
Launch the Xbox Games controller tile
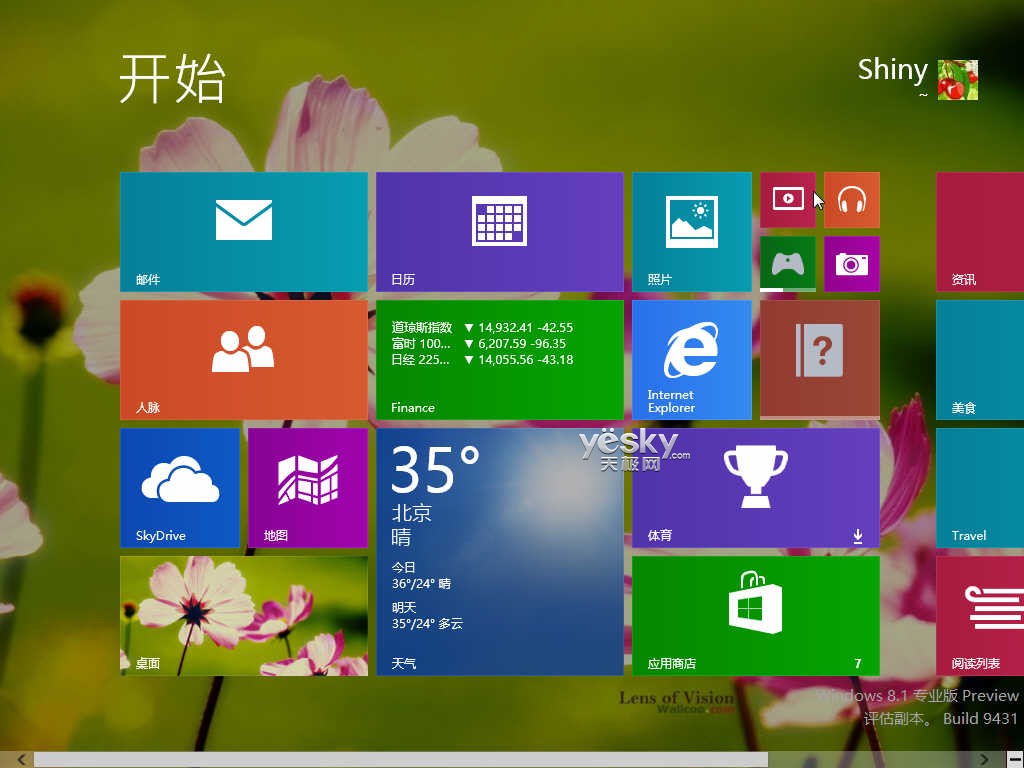point(788,264)
